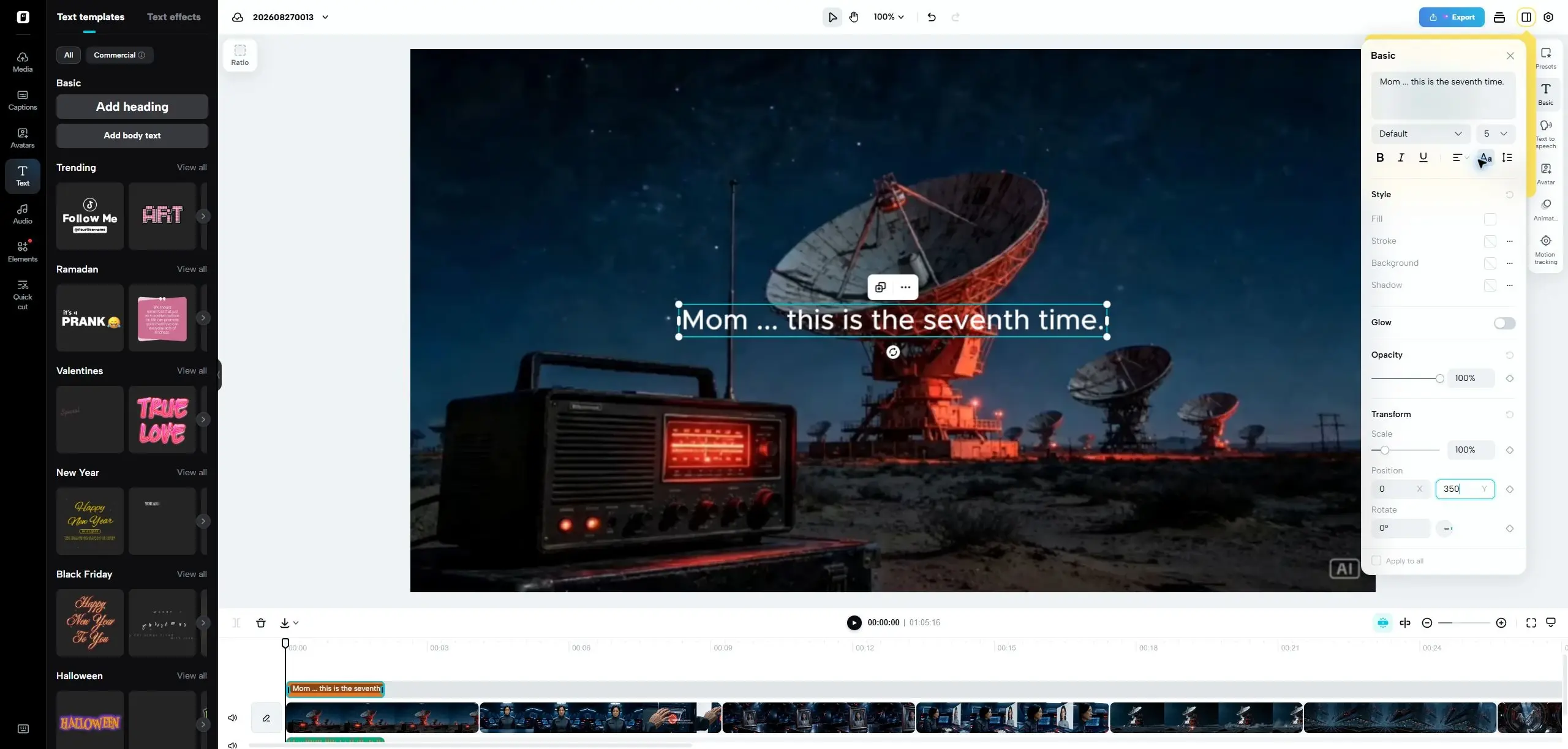Open the font size dropdown
This screenshot has width=1568, height=749.
point(1495,134)
